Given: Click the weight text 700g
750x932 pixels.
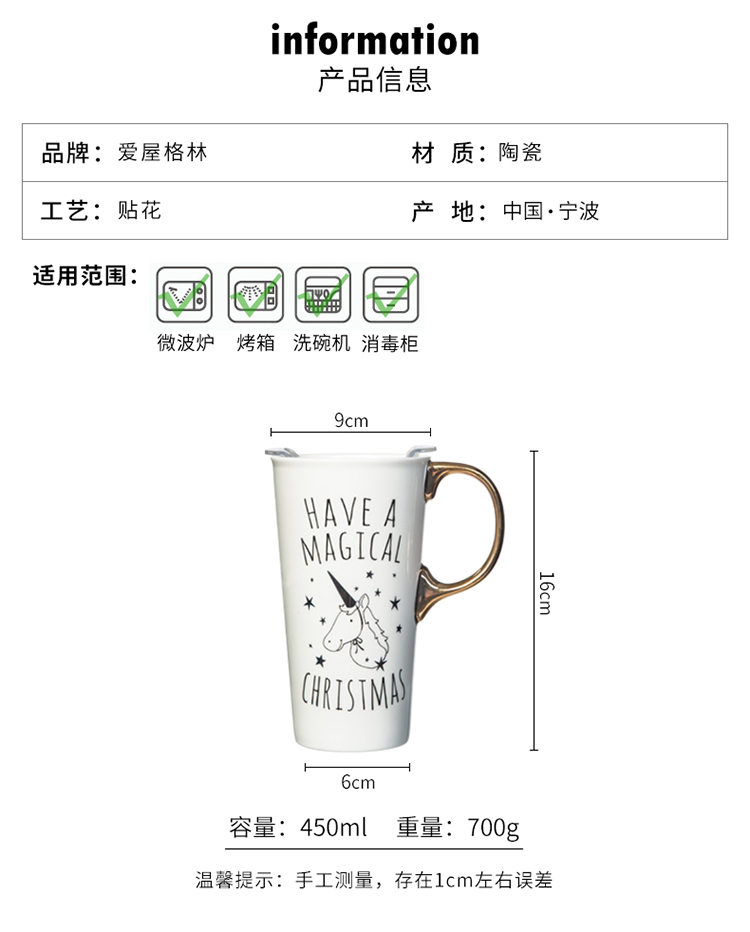Looking at the screenshot, I should 493,827.
